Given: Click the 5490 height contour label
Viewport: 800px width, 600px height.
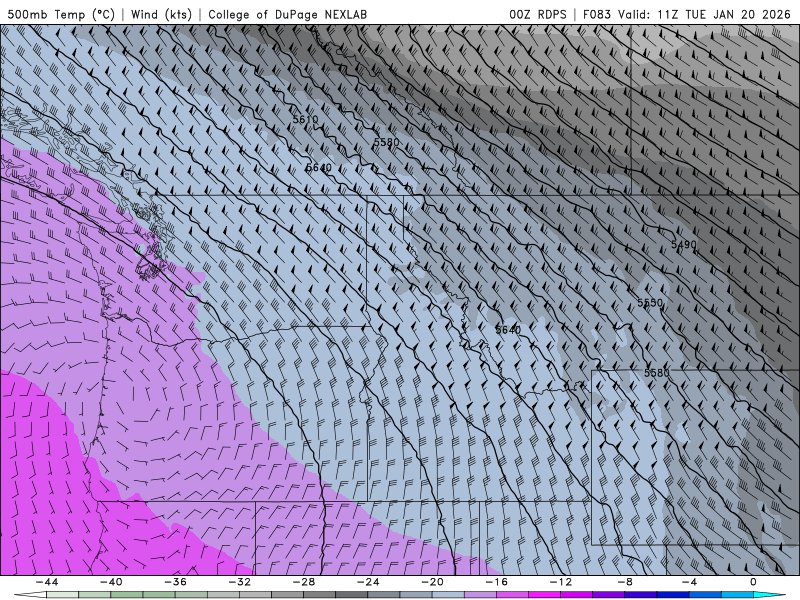Looking at the screenshot, I should [684, 244].
